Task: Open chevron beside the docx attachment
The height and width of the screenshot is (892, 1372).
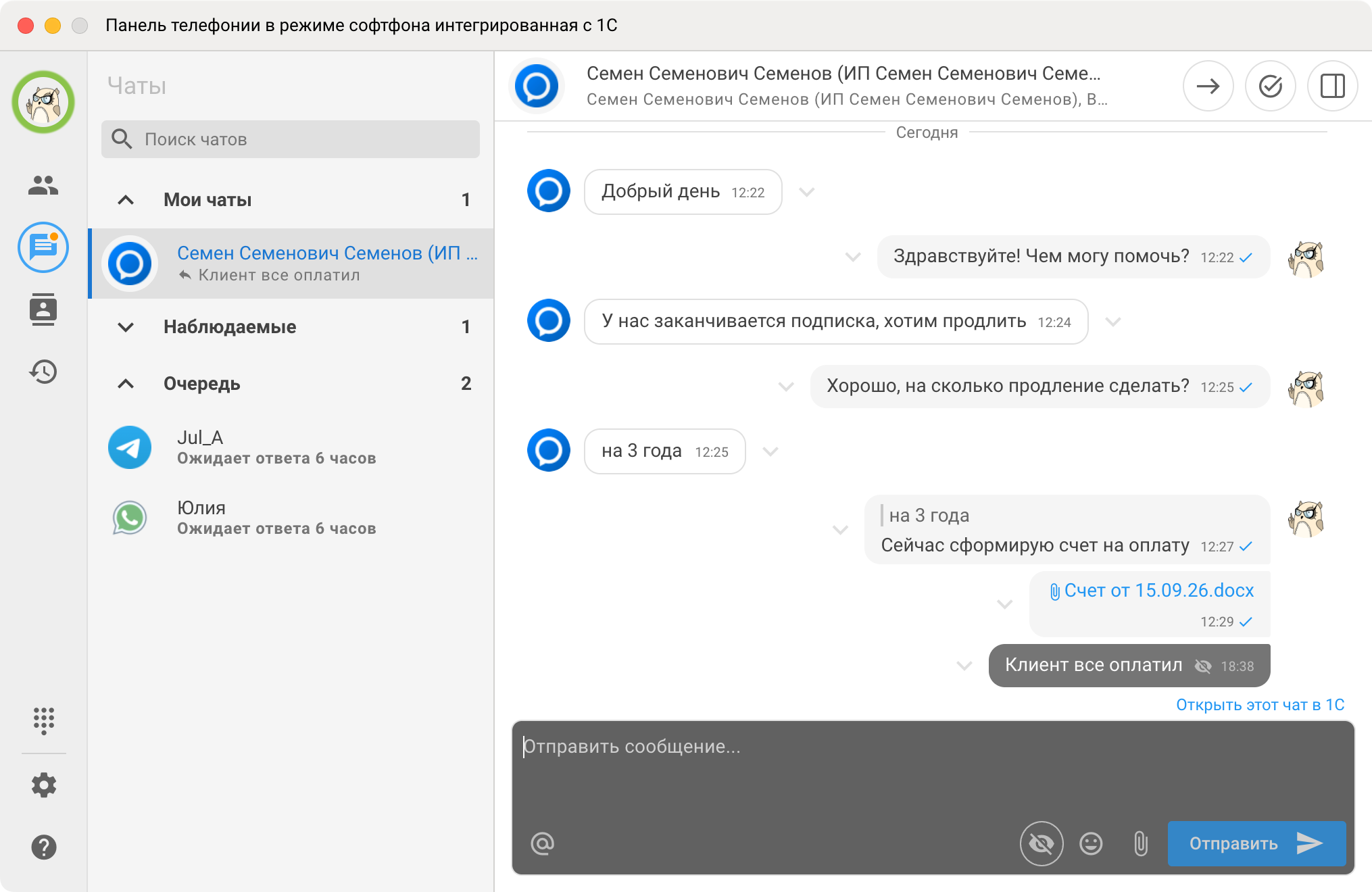Action: tap(1005, 604)
